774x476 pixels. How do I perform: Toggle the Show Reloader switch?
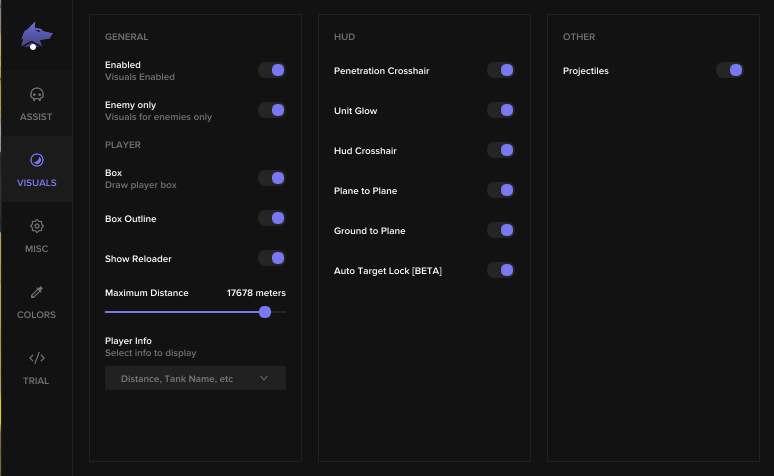click(272, 258)
